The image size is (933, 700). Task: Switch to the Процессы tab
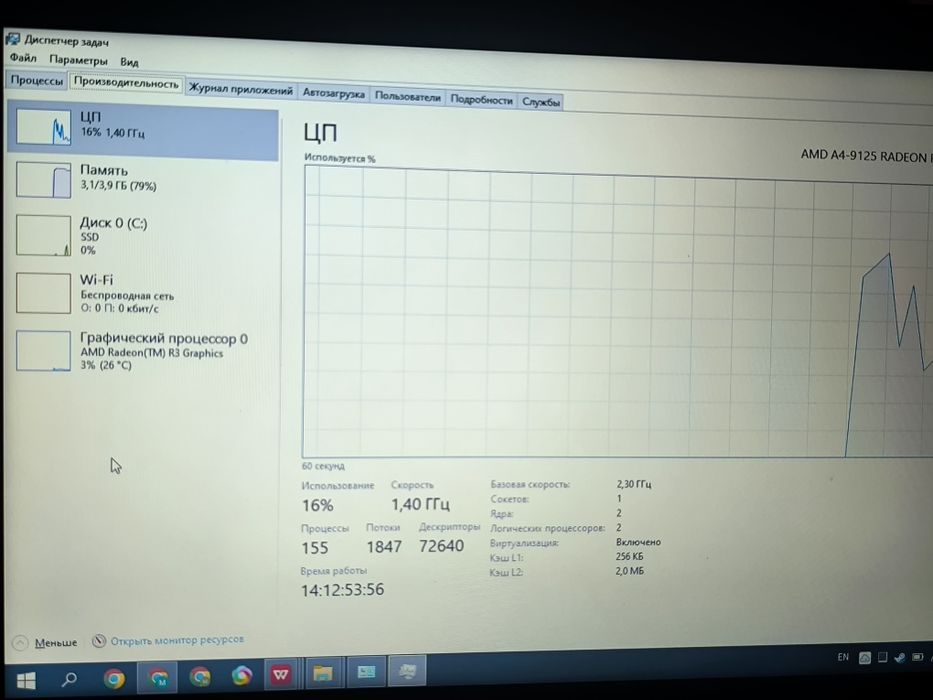pos(36,80)
